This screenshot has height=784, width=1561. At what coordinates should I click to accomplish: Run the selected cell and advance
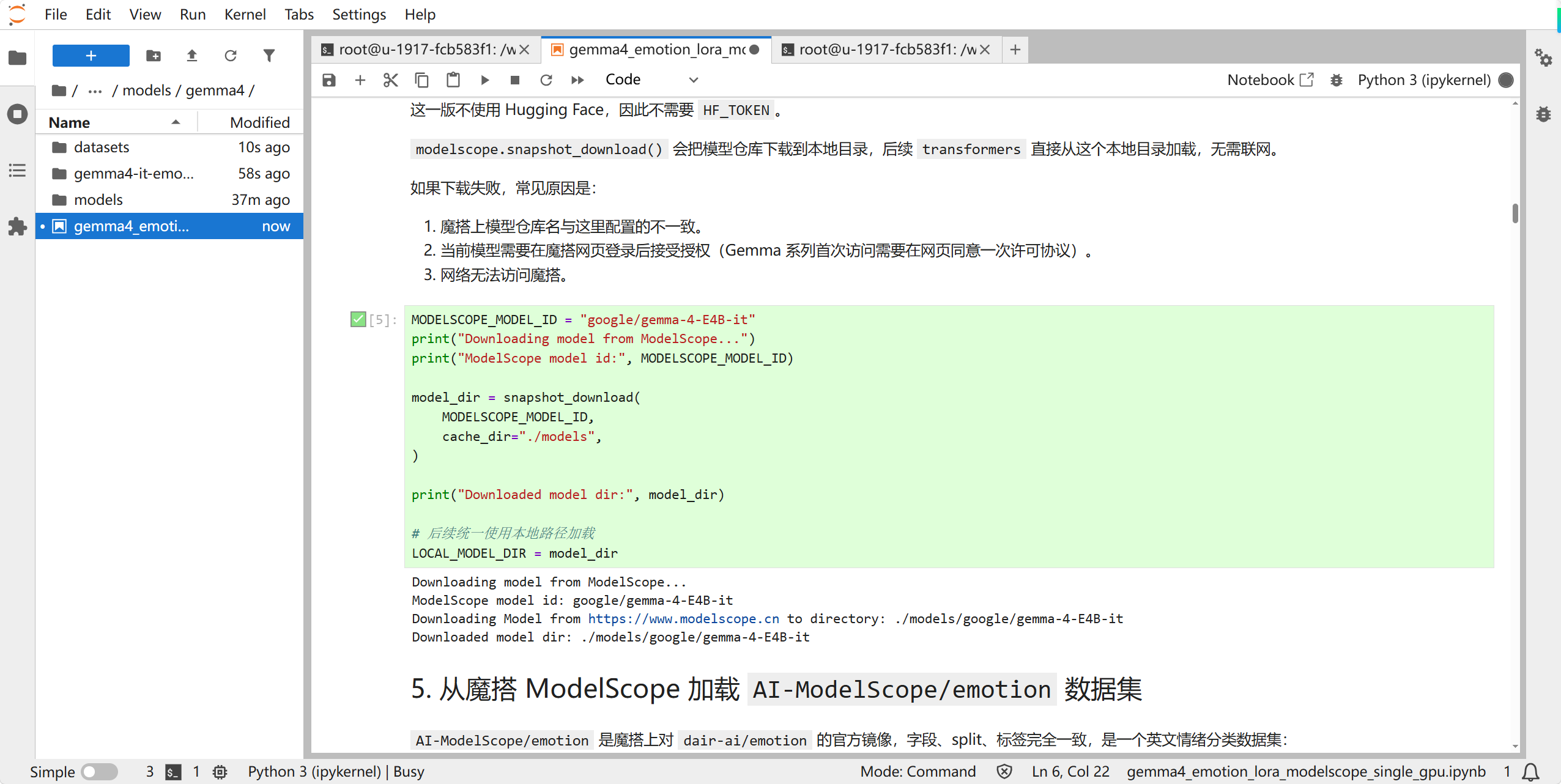(x=484, y=80)
